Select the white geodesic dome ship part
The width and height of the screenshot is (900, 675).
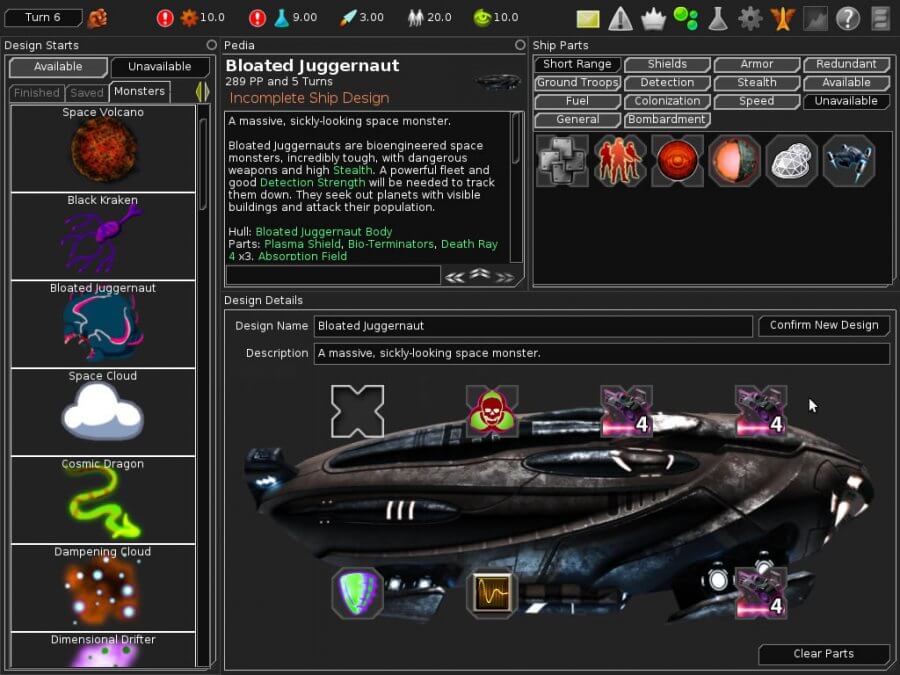(792, 161)
